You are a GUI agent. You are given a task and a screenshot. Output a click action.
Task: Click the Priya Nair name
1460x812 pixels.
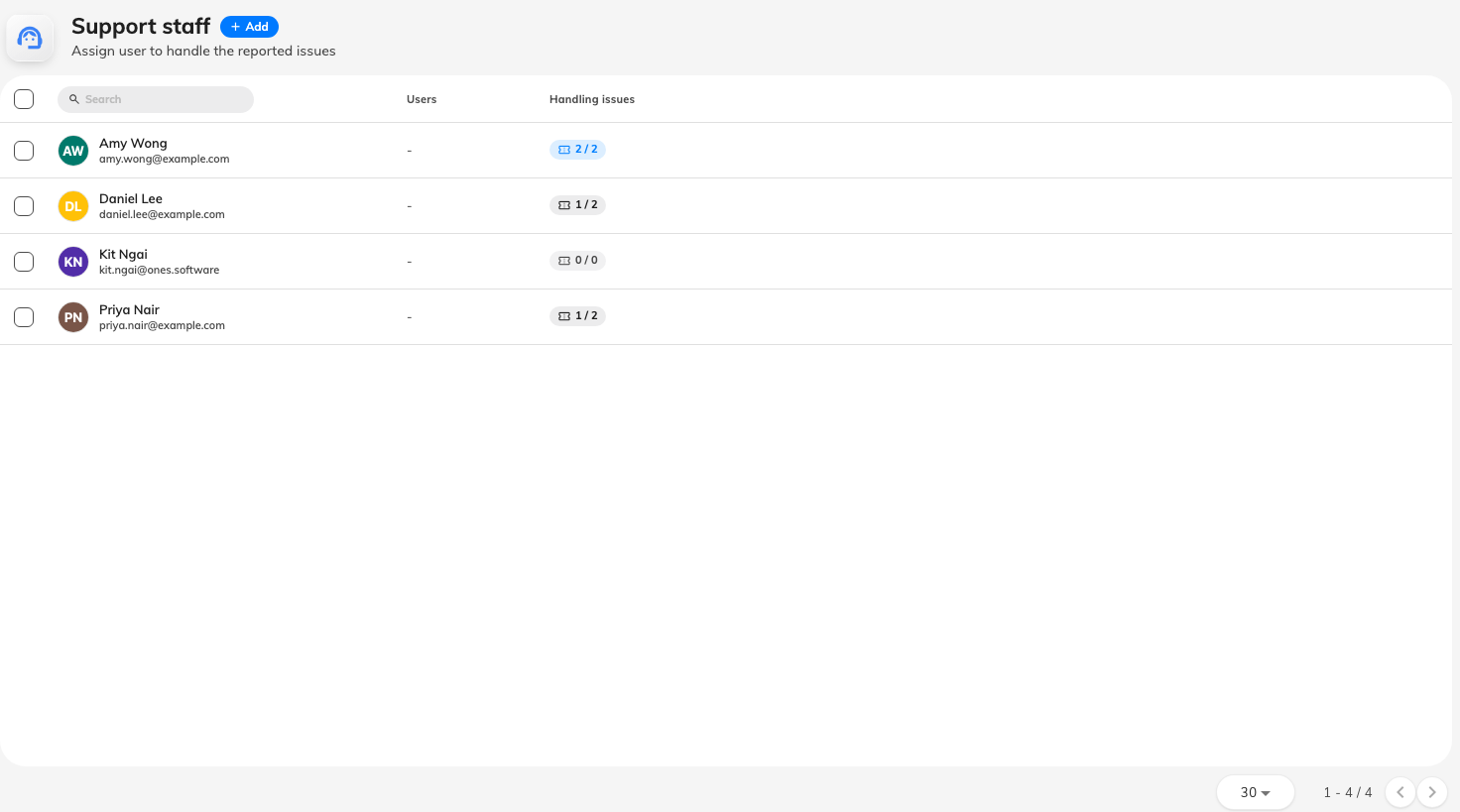[x=129, y=309]
